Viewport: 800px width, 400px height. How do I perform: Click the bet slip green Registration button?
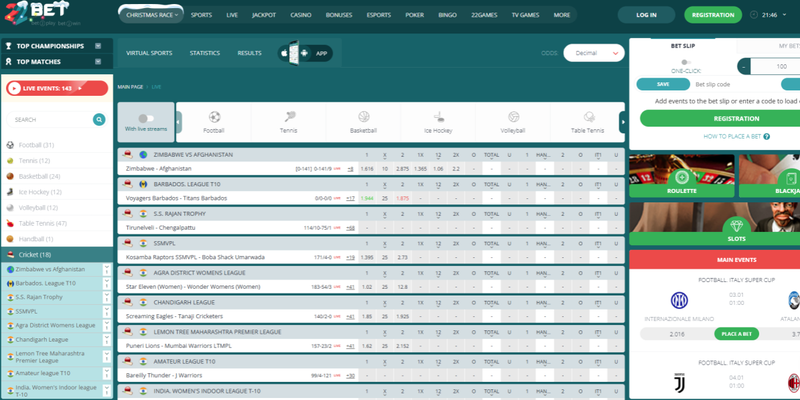[736, 118]
